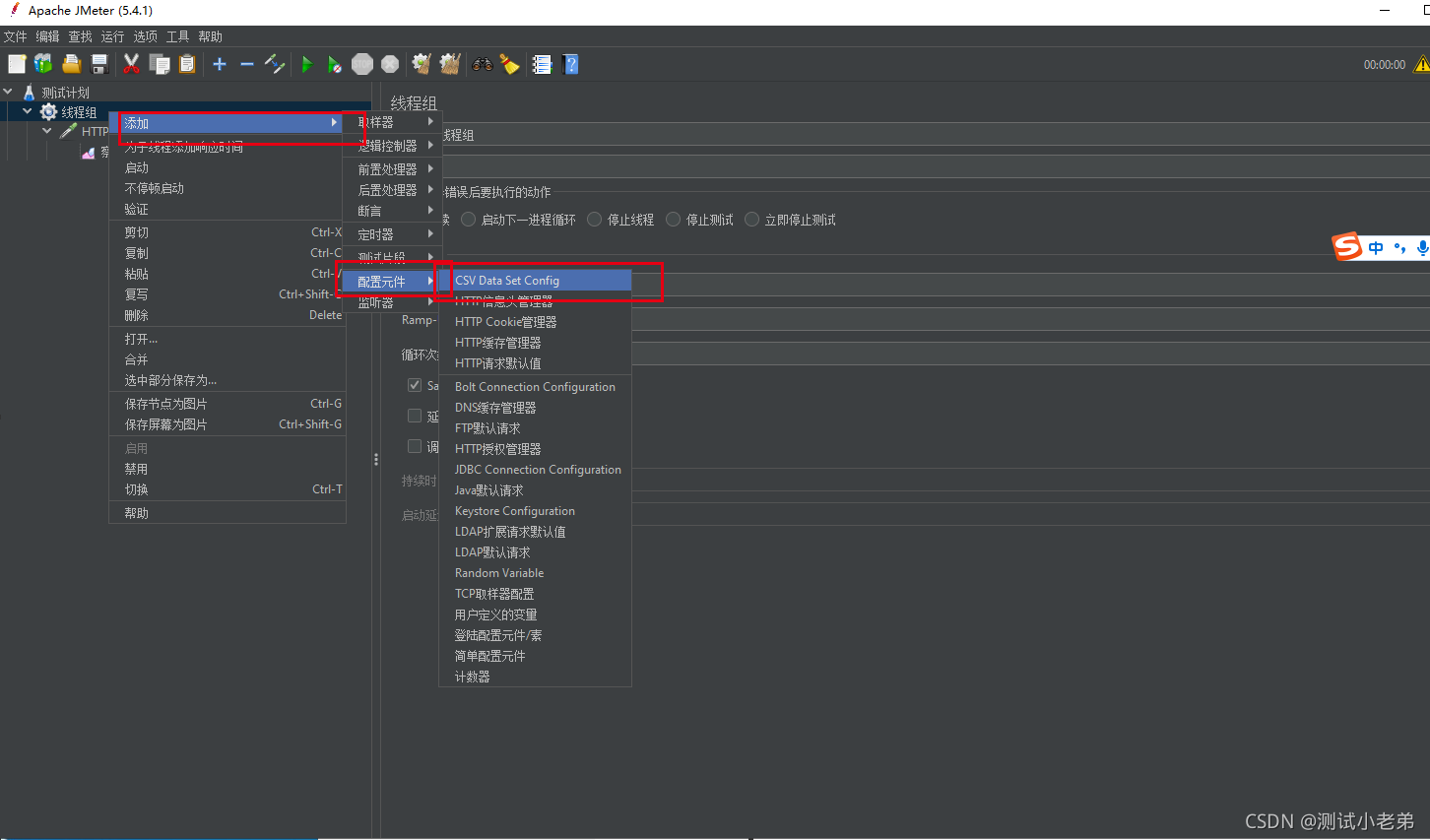Click the Open file folder icon
Image resolution: width=1430 pixels, height=840 pixels.
pos(72,64)
